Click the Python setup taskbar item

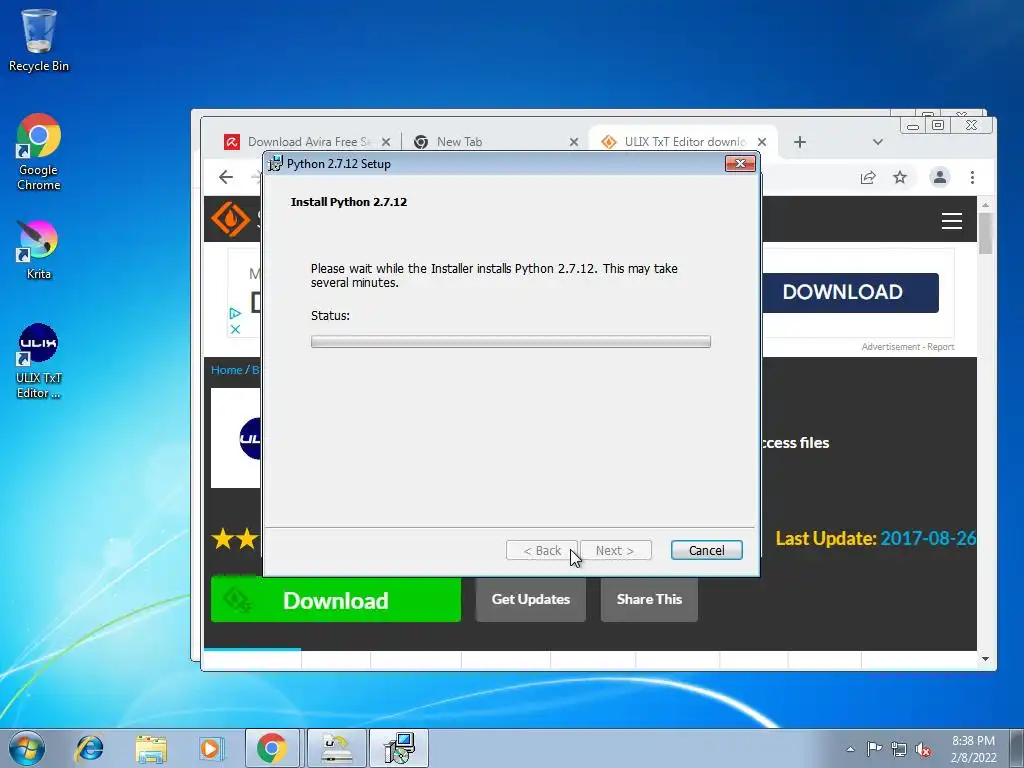coord(399,748)
